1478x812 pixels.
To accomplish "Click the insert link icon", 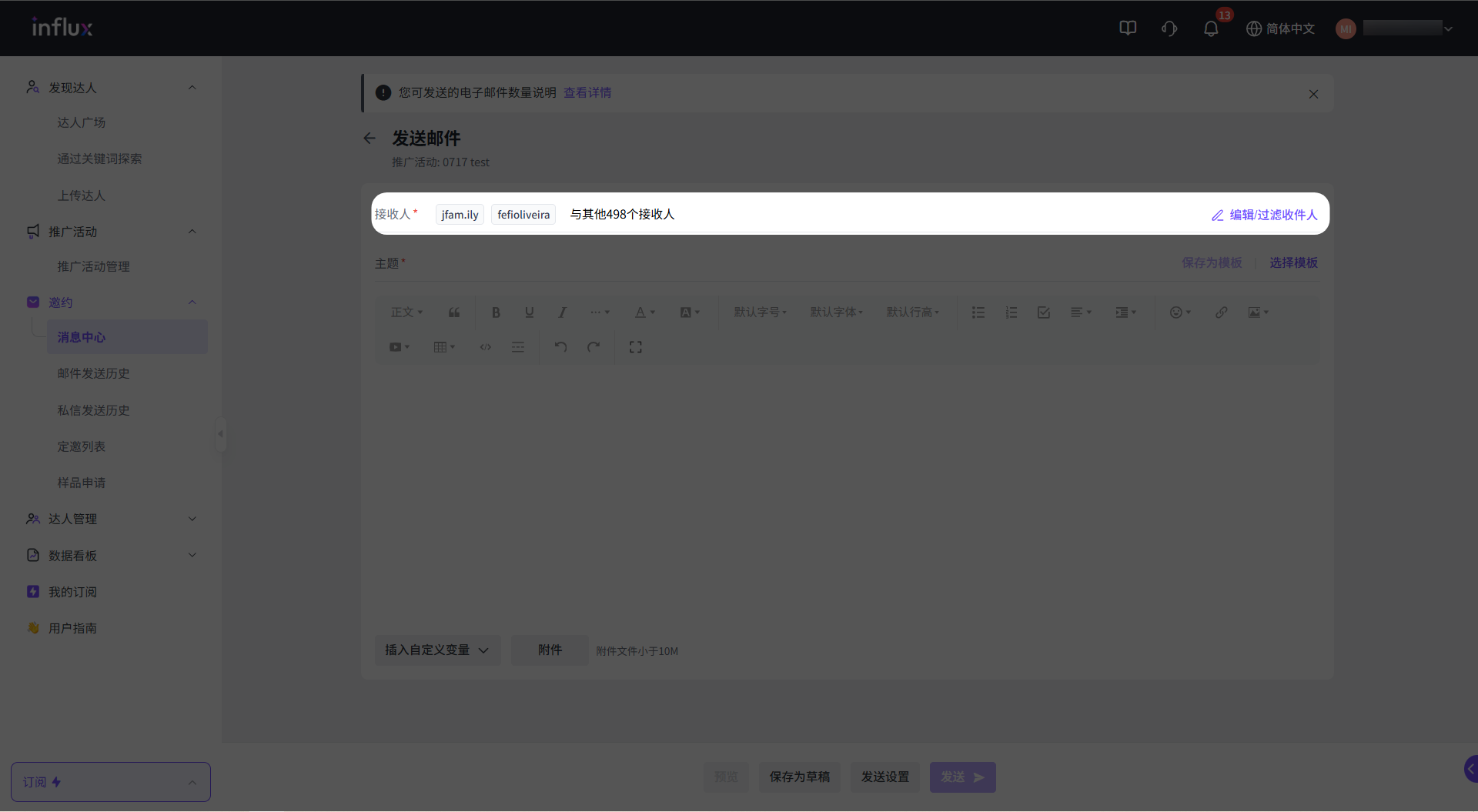I will (x=1221, y=312).
